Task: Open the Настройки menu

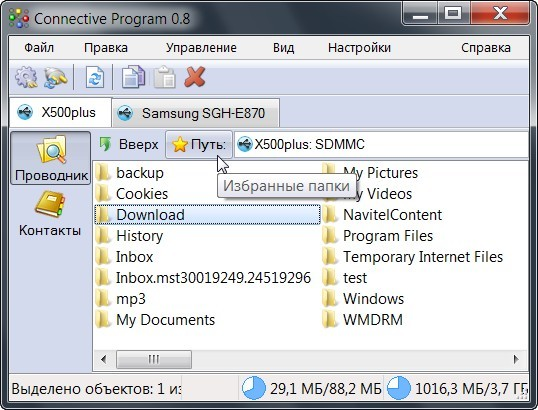Action: (x=359, y=48)
